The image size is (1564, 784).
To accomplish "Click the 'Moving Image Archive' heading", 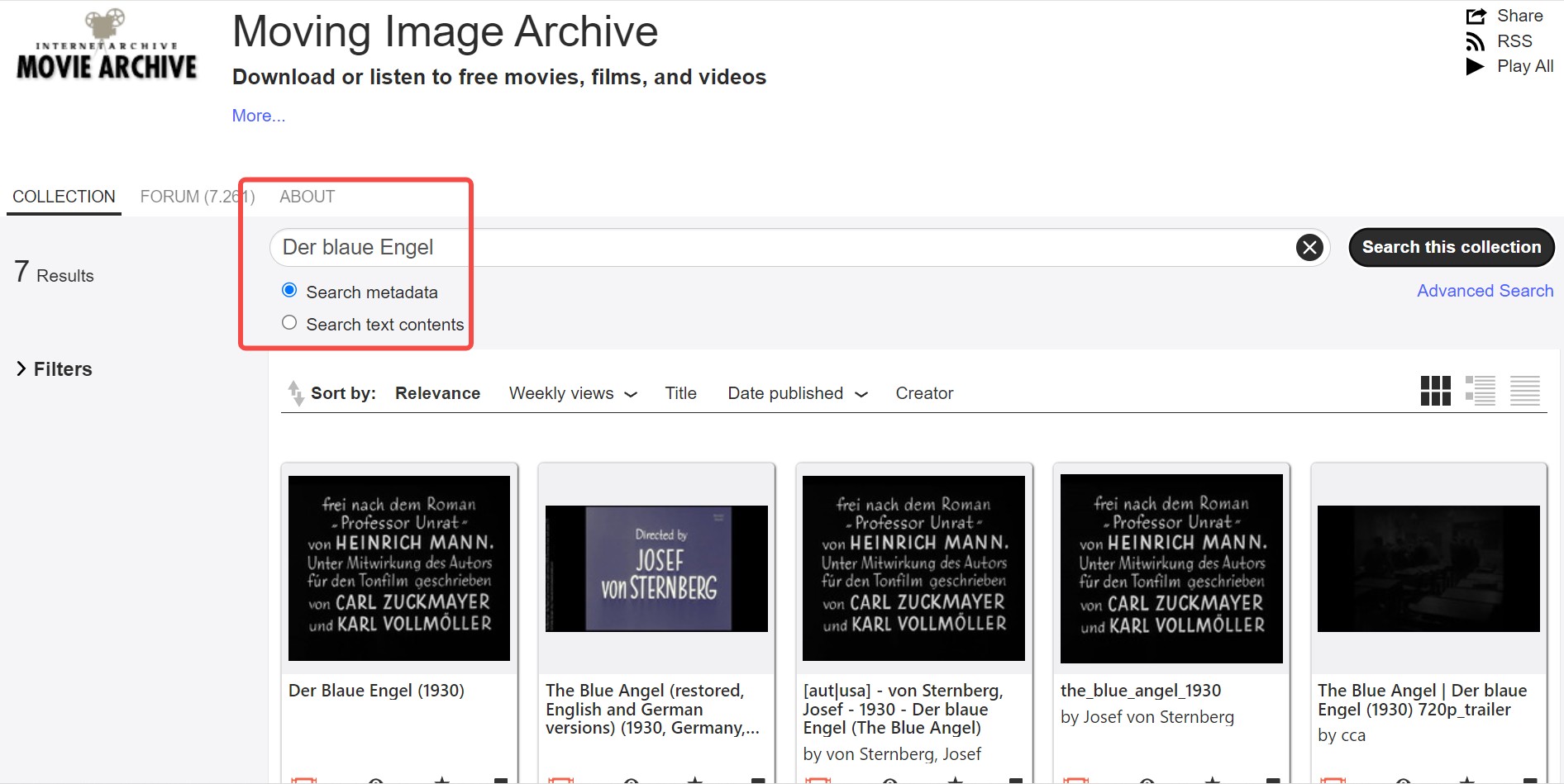I will click(445, 31).
